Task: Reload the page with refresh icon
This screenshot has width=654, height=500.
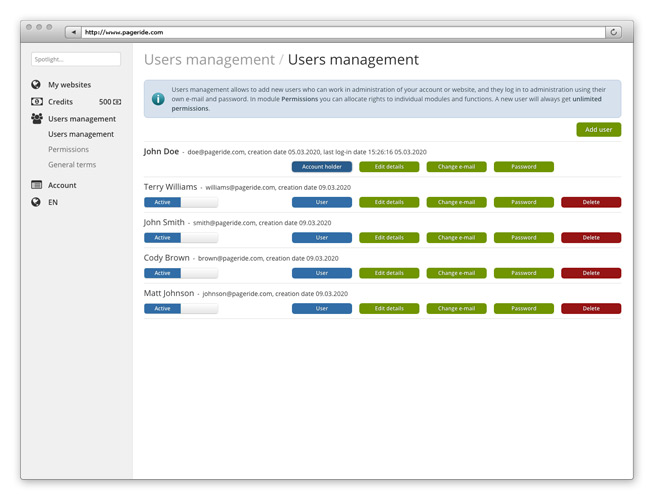Action: tap(613, 32)
